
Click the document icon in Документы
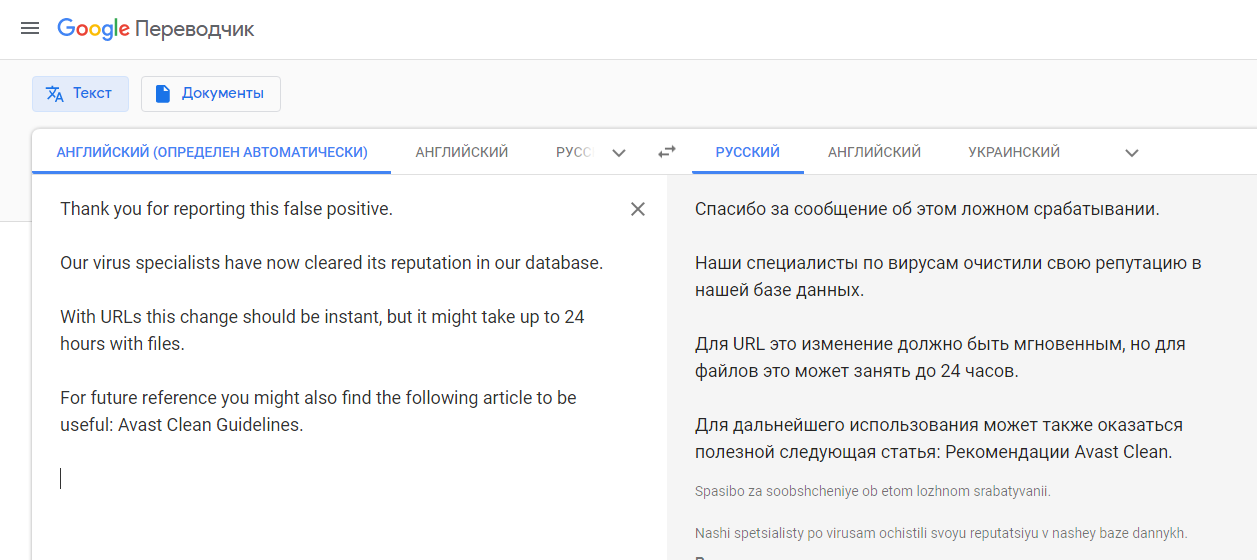coord(163,93)
